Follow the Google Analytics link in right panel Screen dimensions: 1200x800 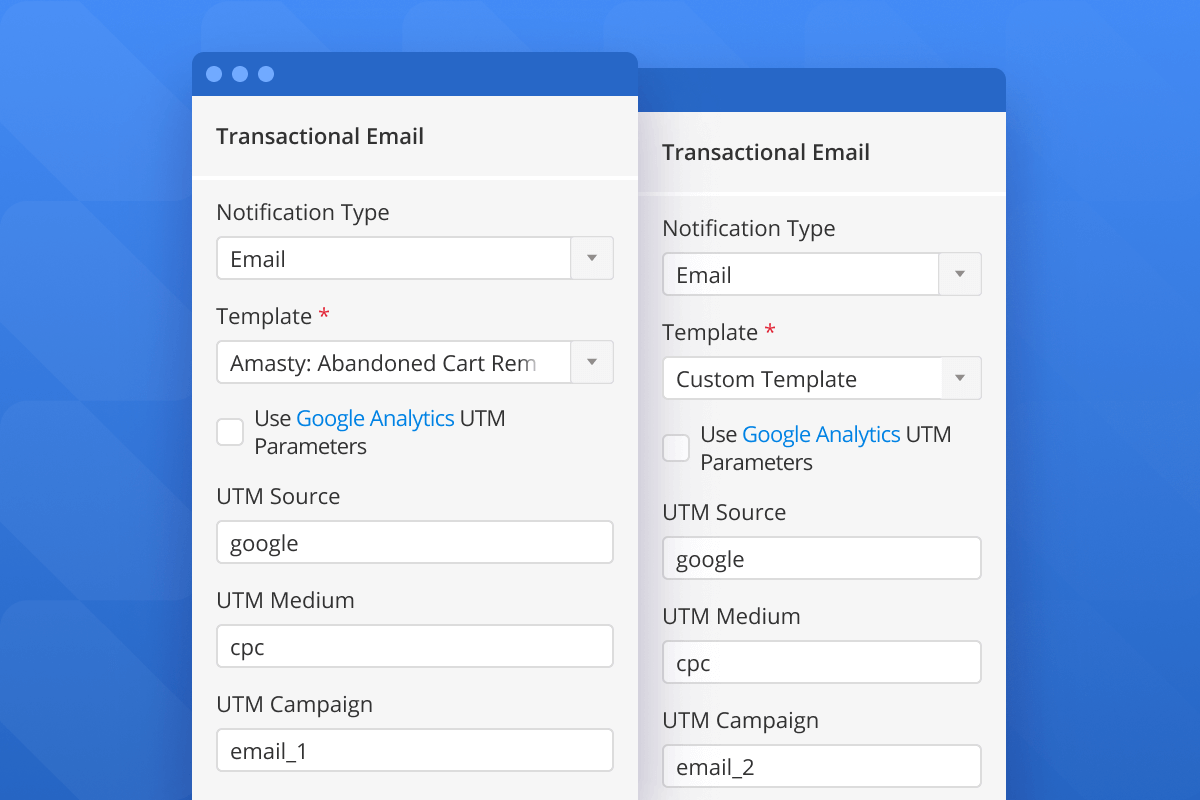[x=821, y=434]
